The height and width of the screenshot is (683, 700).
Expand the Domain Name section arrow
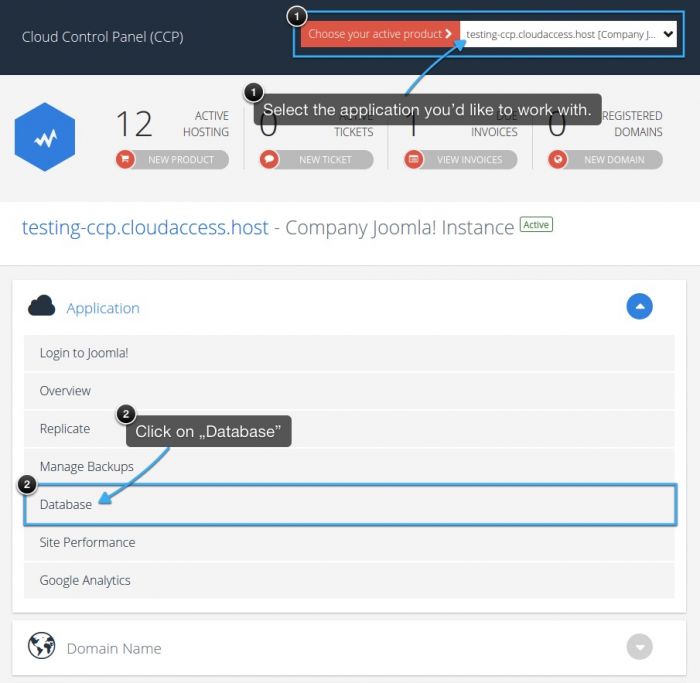pos(639,646)
